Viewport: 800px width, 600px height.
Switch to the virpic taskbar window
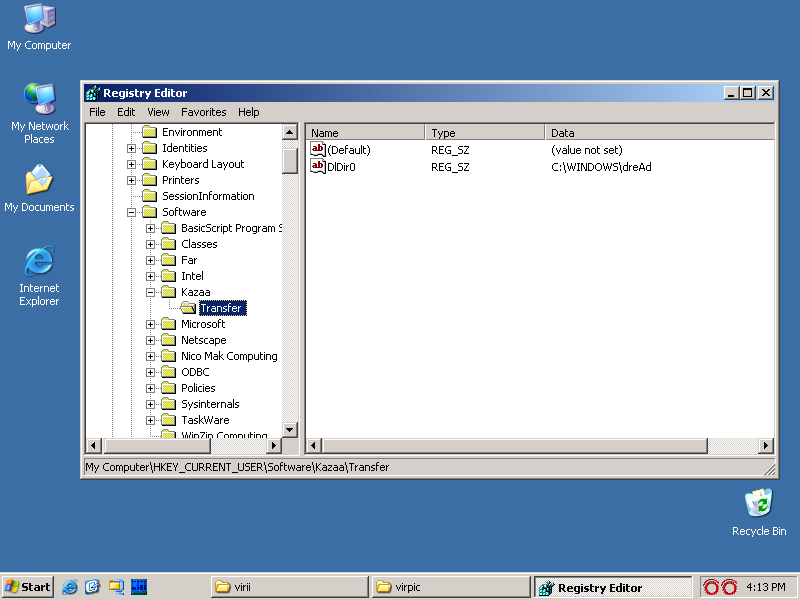click(451, 587)
